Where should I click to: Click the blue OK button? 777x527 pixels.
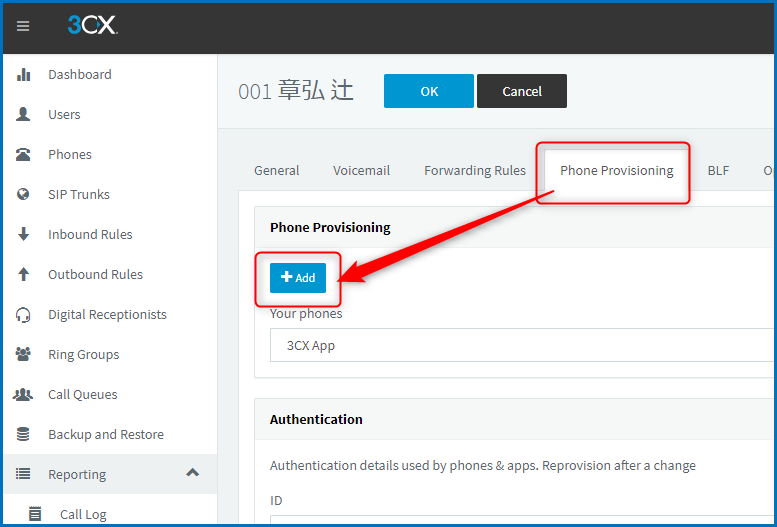429,91
